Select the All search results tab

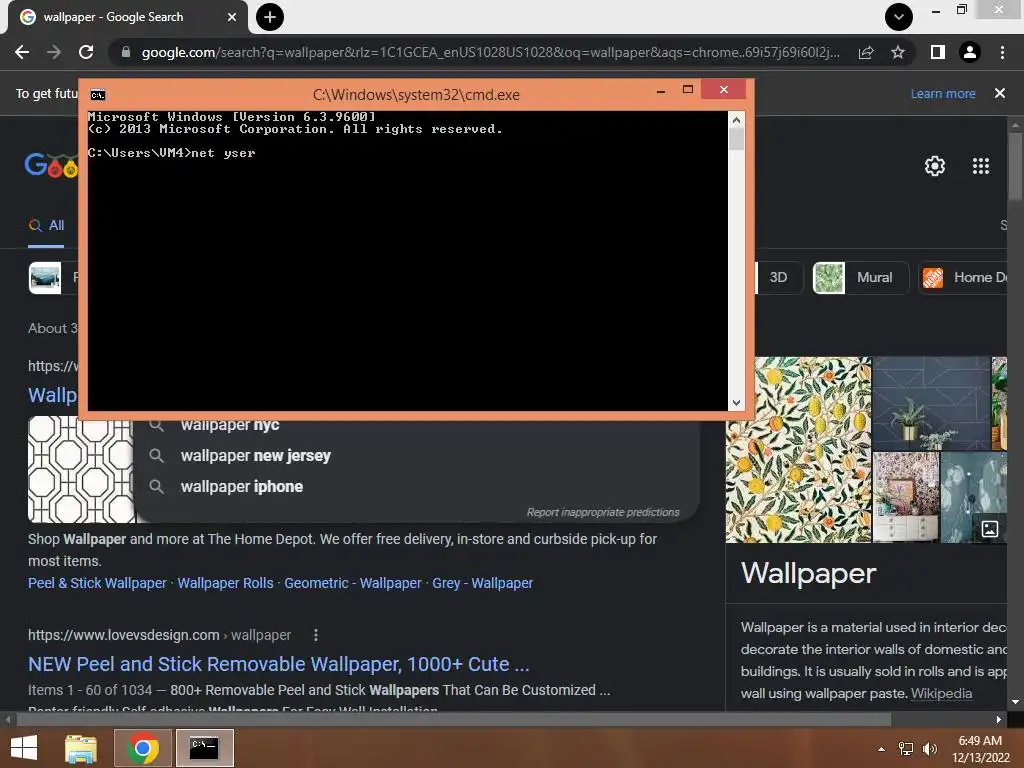pyautogui.click(x=46, y=225)
